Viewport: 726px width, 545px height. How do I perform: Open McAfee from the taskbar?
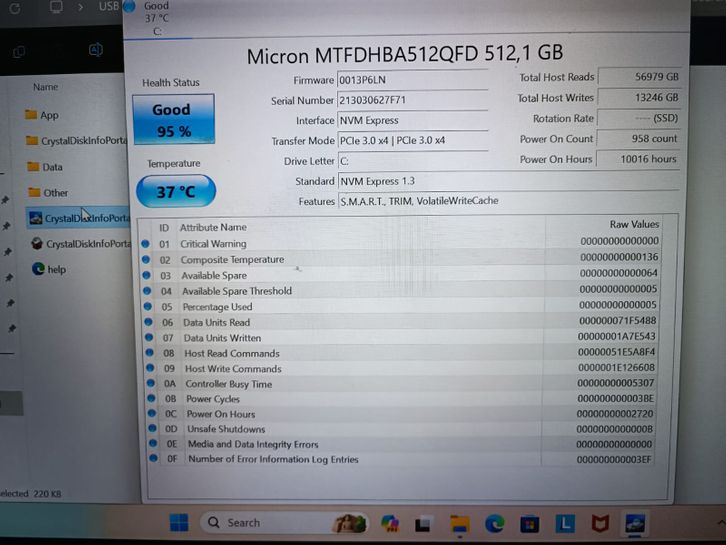(600, 524)
